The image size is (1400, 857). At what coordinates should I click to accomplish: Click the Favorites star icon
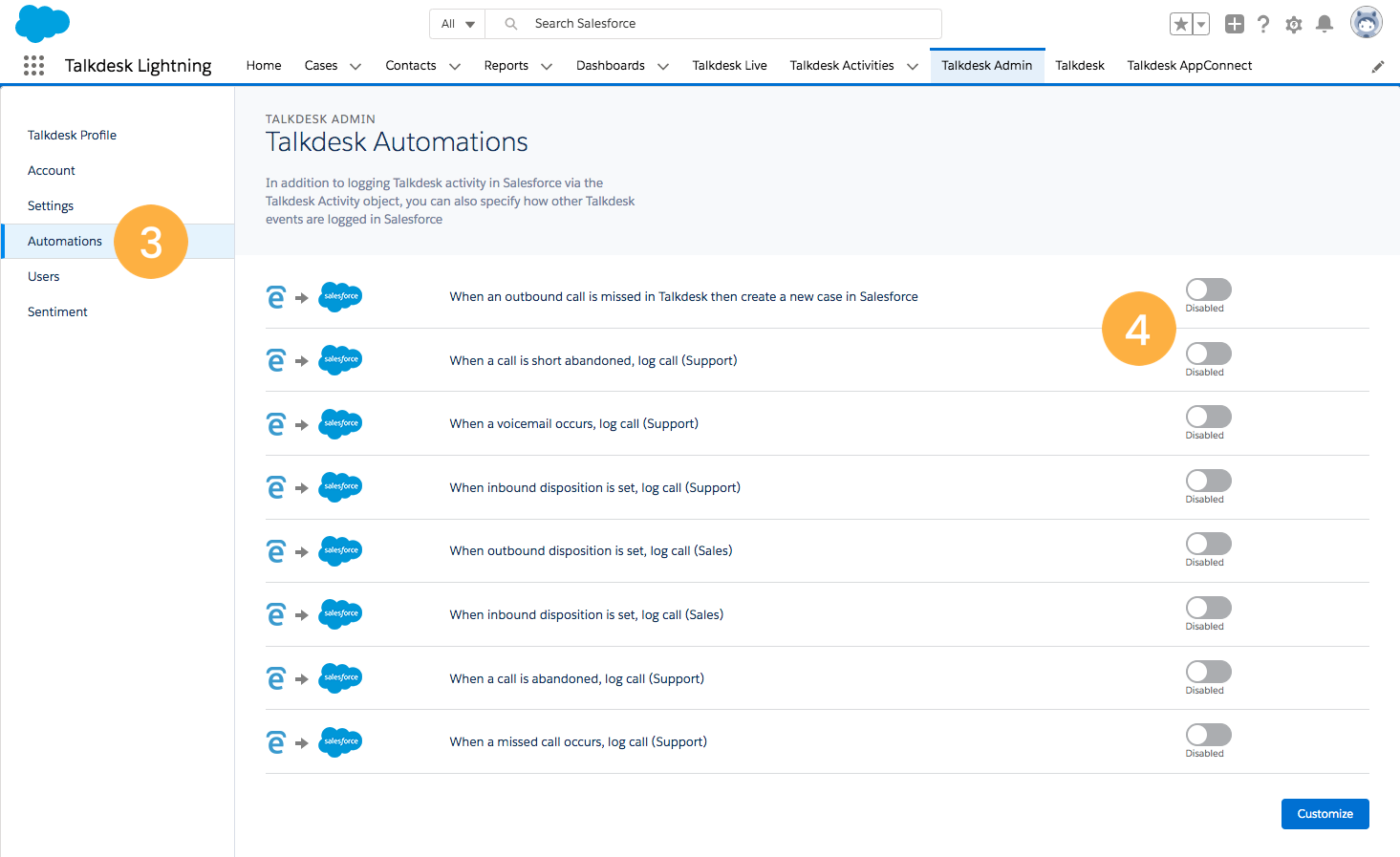pos(1181,24)
